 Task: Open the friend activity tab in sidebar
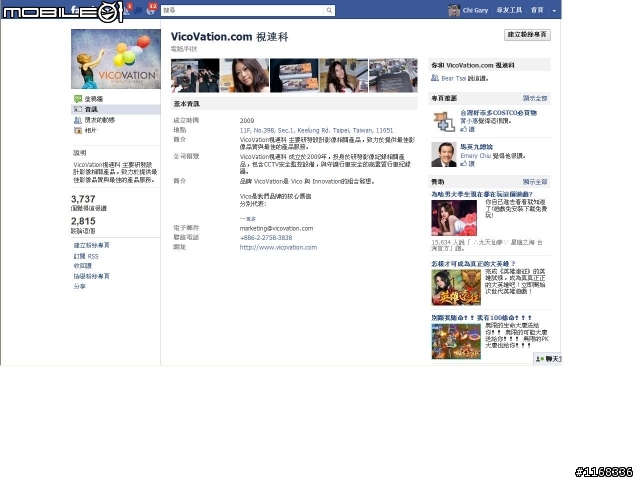(100, 120)
